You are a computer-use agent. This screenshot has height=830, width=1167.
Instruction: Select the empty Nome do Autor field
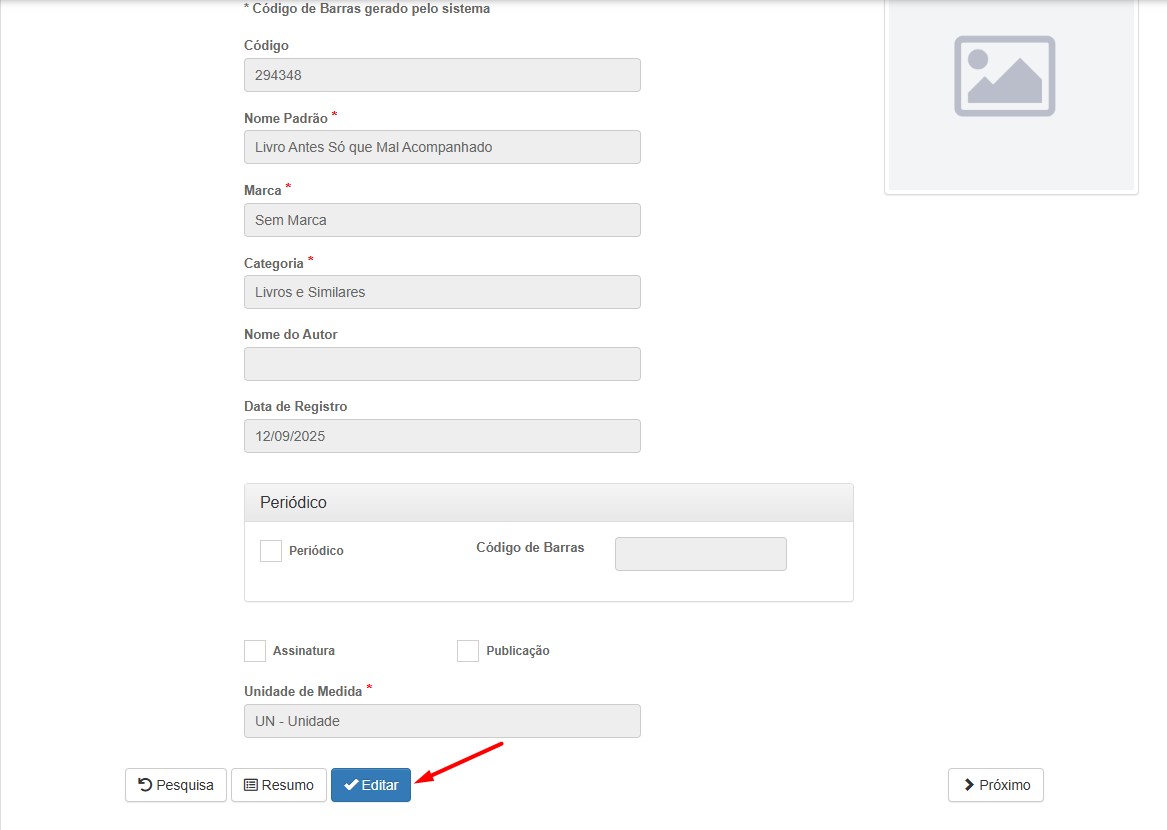pyautogui.click(x=442, y=364)
